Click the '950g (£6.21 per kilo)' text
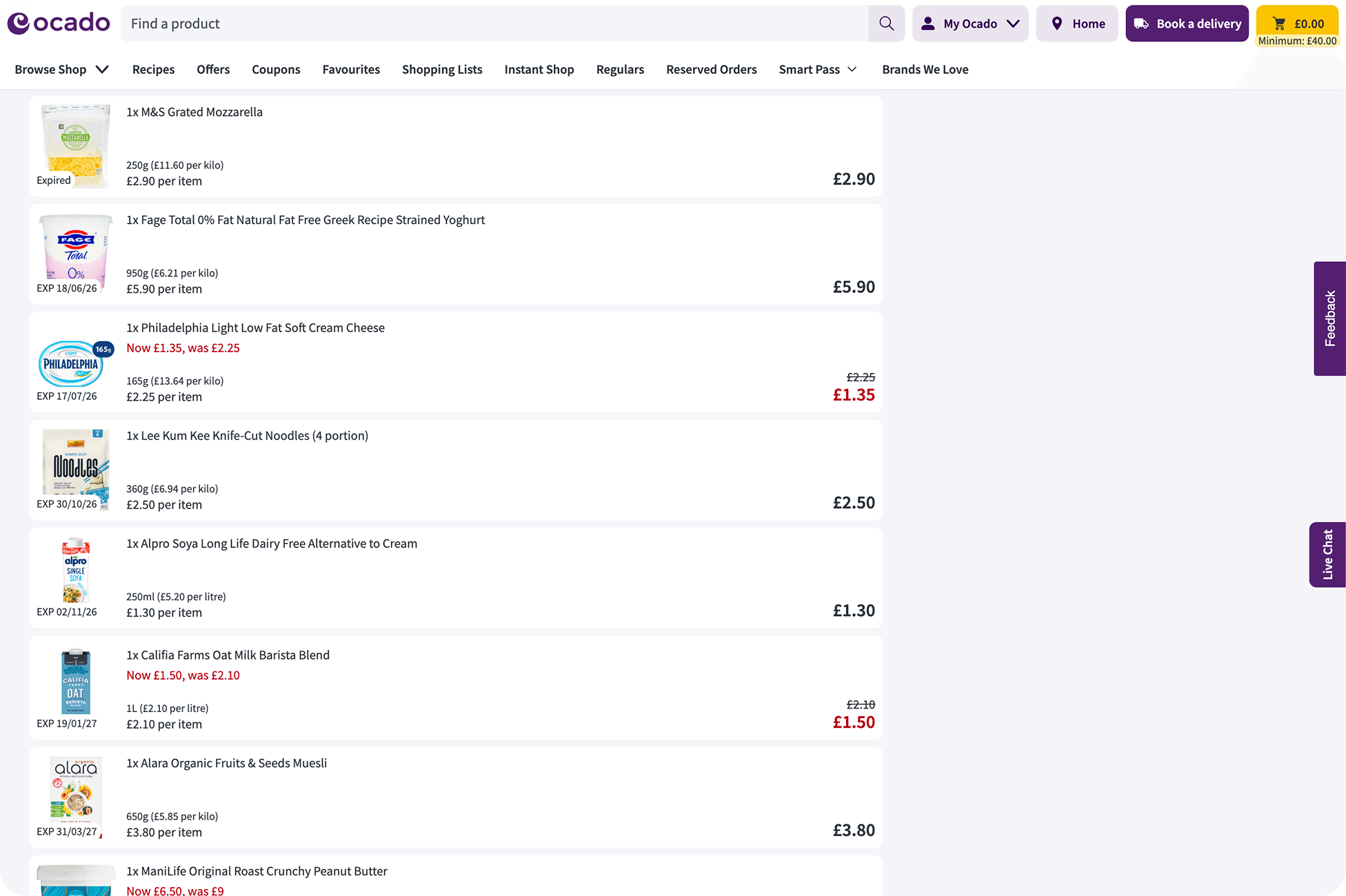This screenshot has width=1346, height=896. point(172,274)
